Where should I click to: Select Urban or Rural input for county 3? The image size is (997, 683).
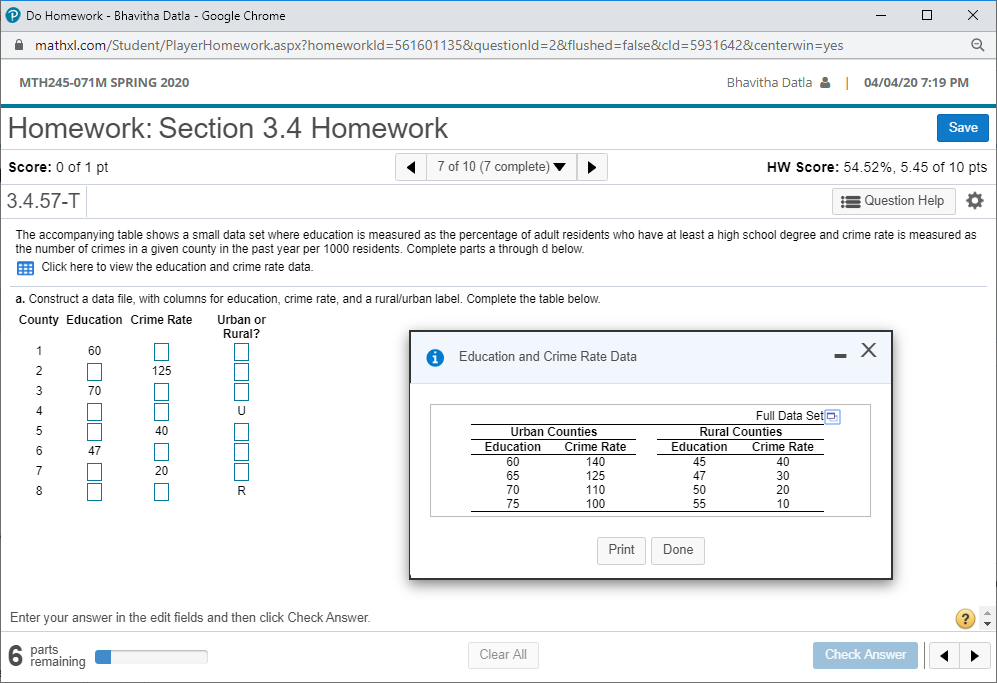[x=242, y=392]
